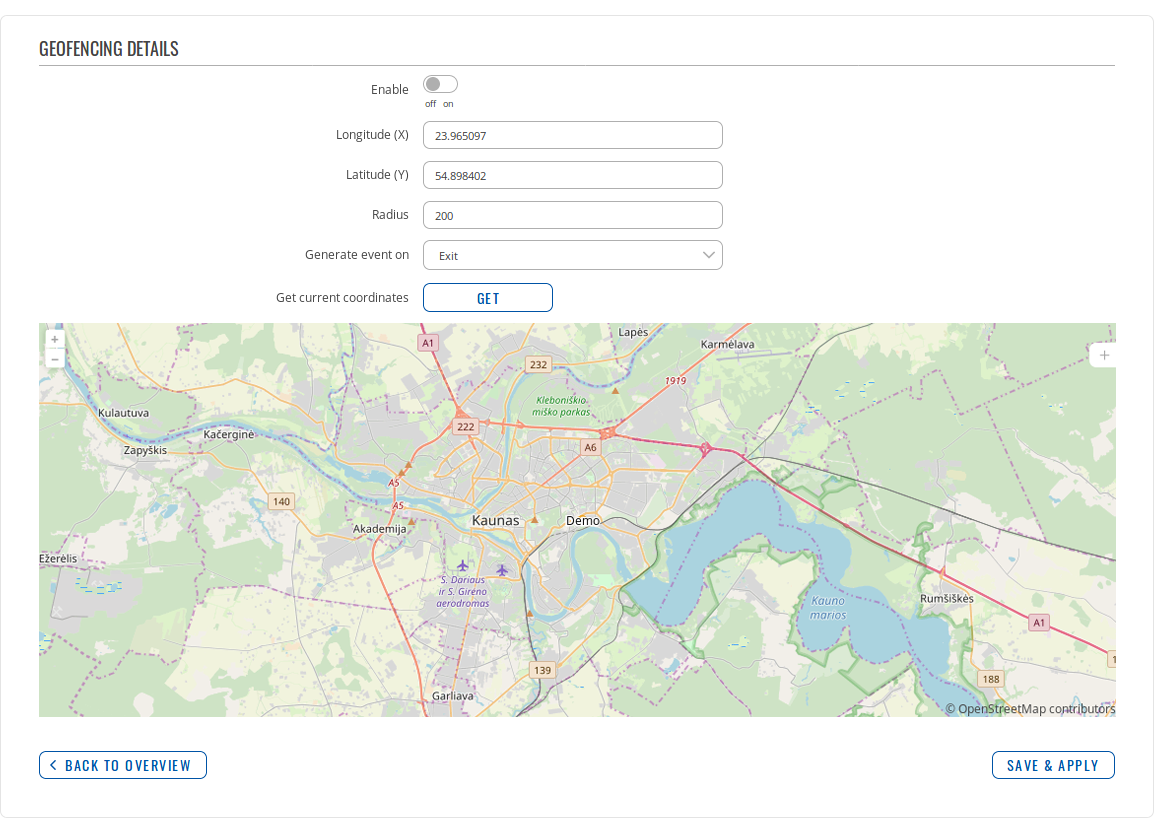Click the A6 road shield on the map
The height and width of the screenshot is (833, 1154).
[x=590, y=447]
